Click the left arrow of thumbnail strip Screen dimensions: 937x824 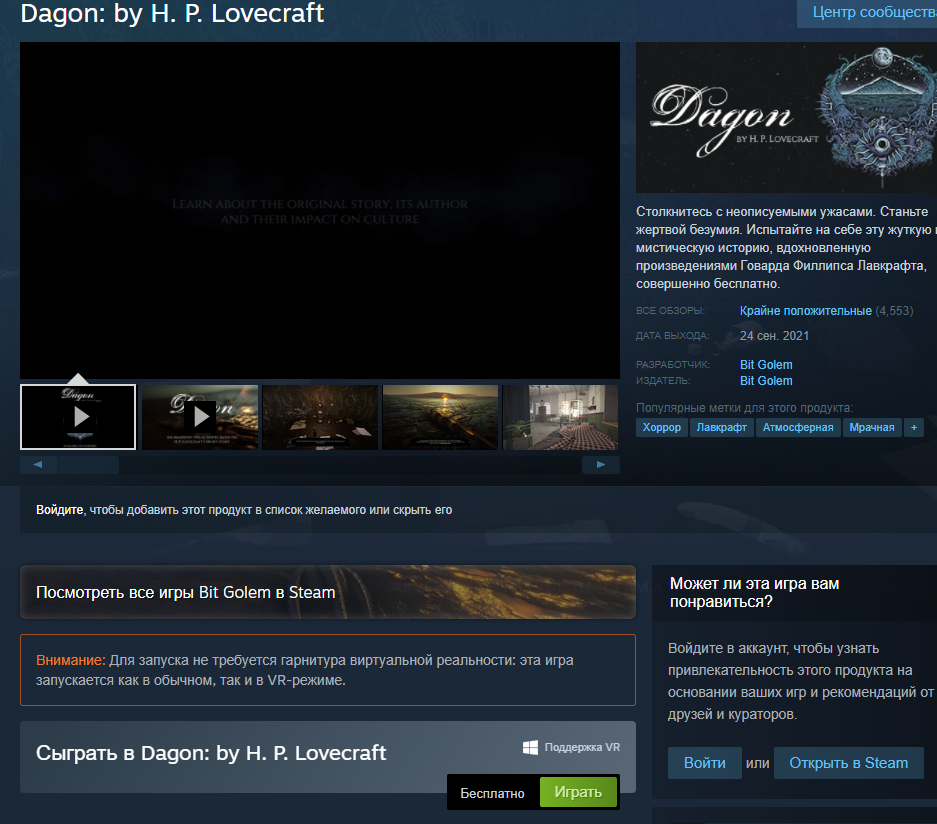pyautogui.click(x=38, y=465)
